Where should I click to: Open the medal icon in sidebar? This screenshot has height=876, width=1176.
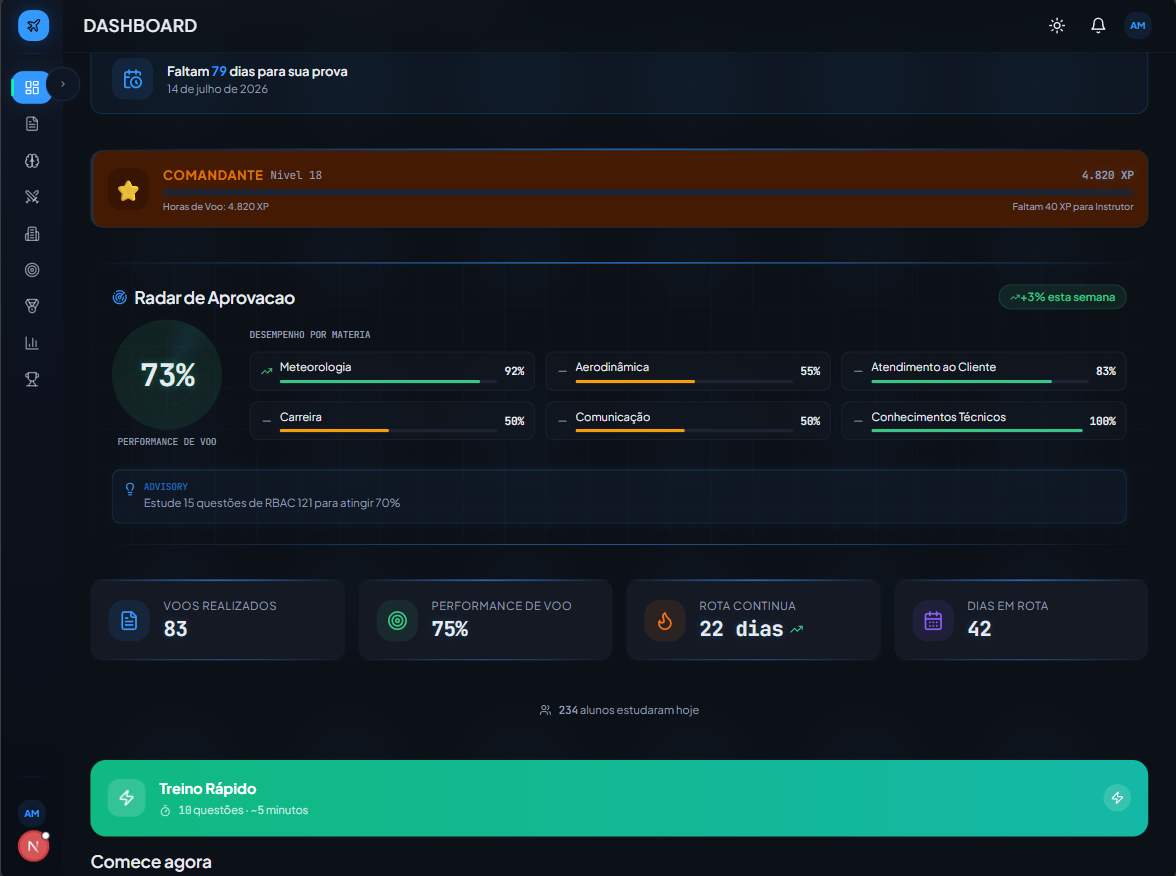(32, 306)
